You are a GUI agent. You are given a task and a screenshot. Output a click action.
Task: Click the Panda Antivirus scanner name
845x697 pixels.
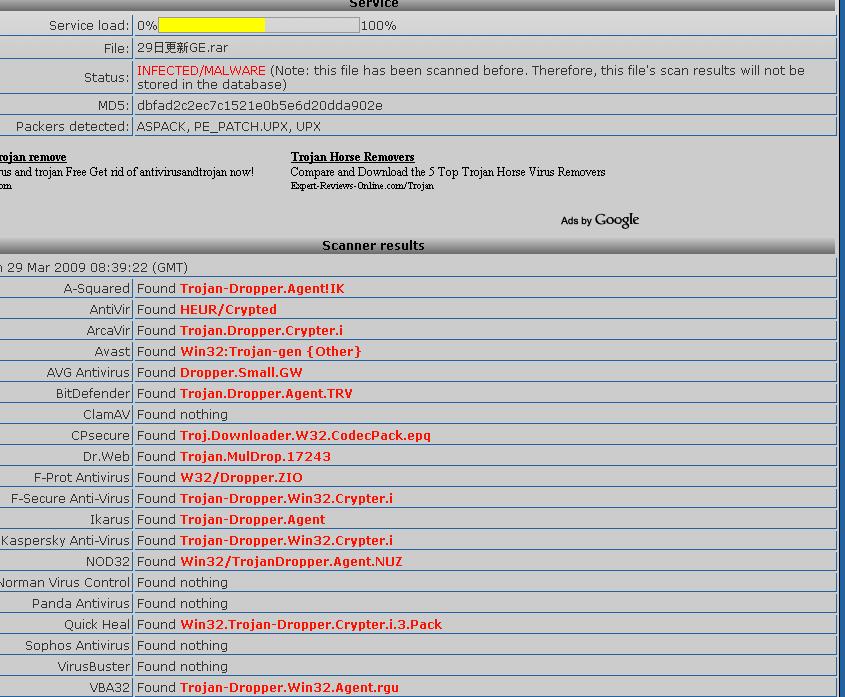tap(81, 604)
